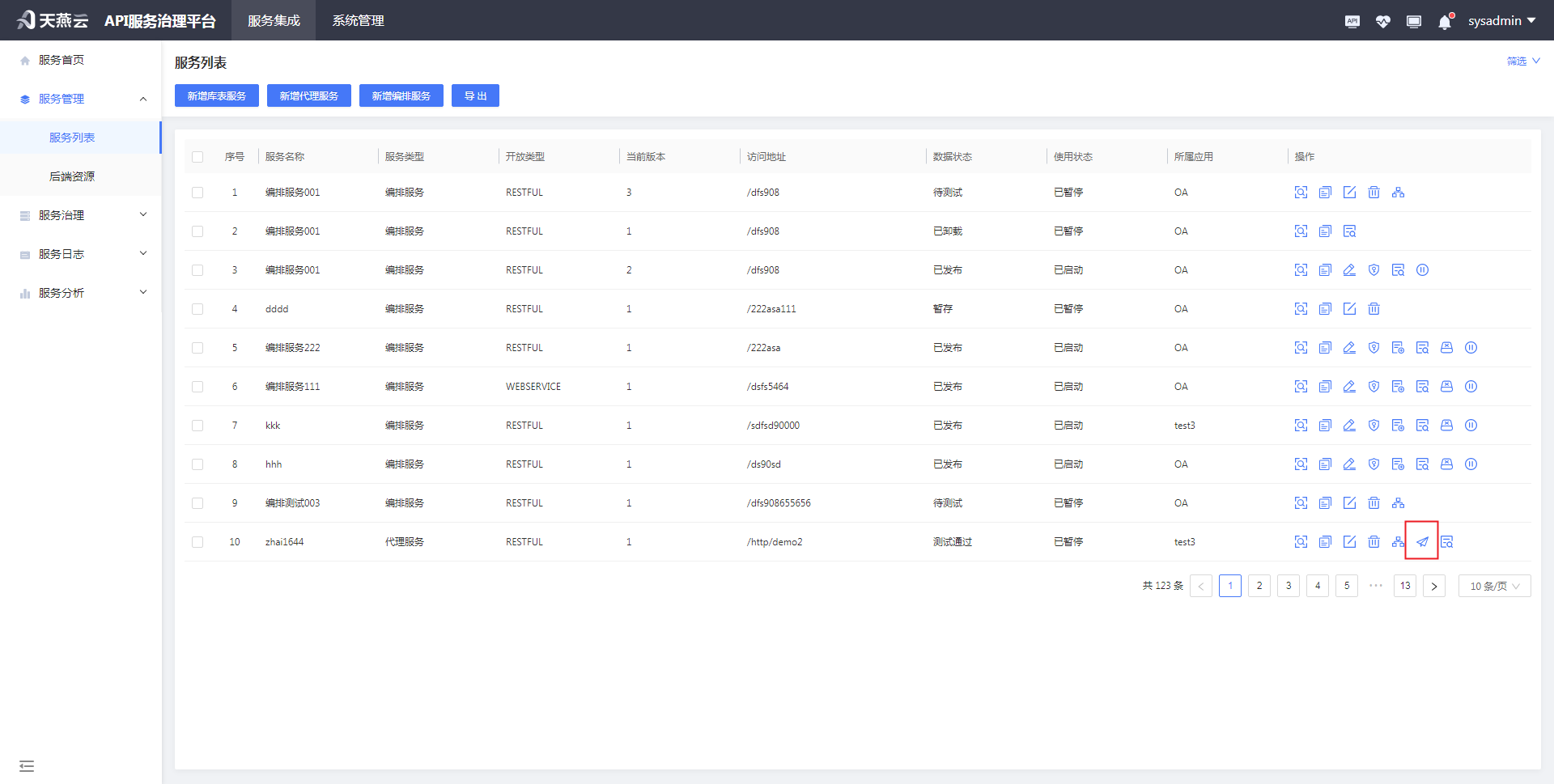Switch to the 系统管理 top tab
Screen dimensions: 1554x784
(358, 21)
